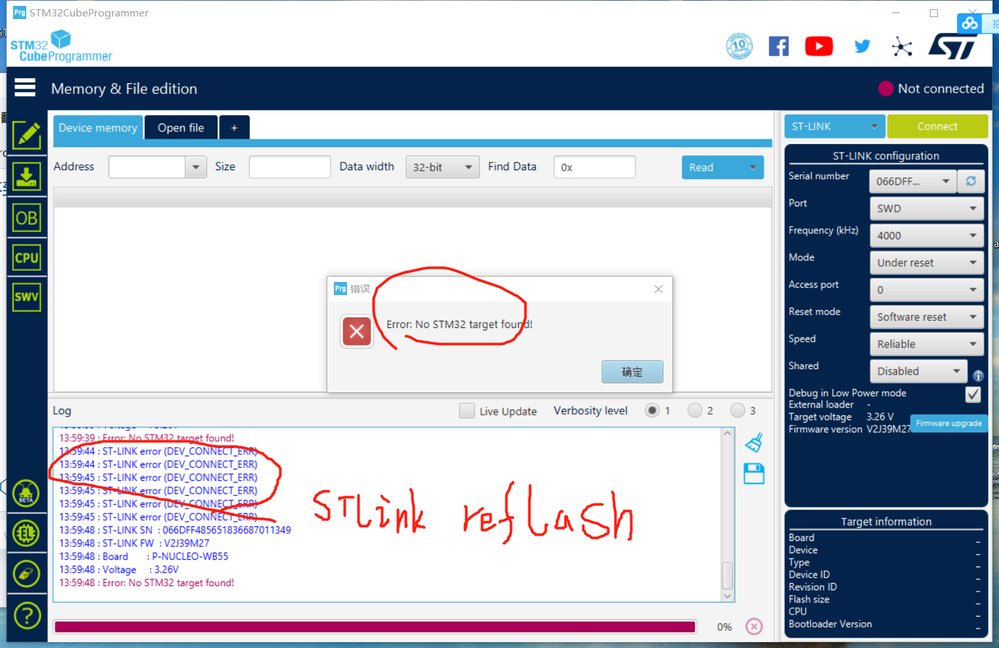The height and width of the screenshot is (648, 999).
Task: Click the eraser full chip erase icon
Action: tap(26, 574)
